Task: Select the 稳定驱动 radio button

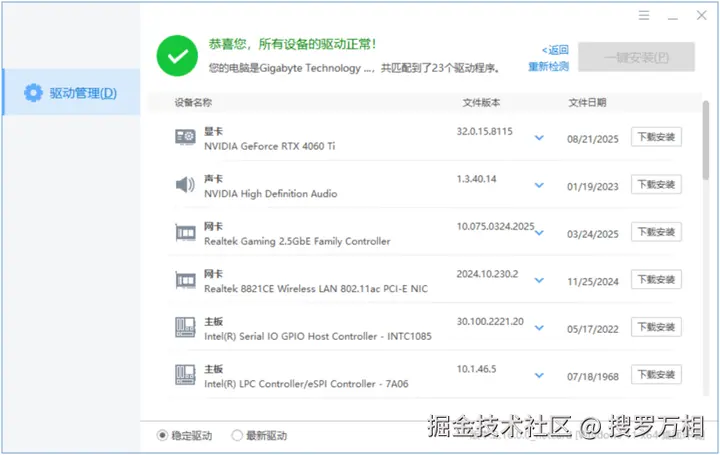Action: point(162,435)
